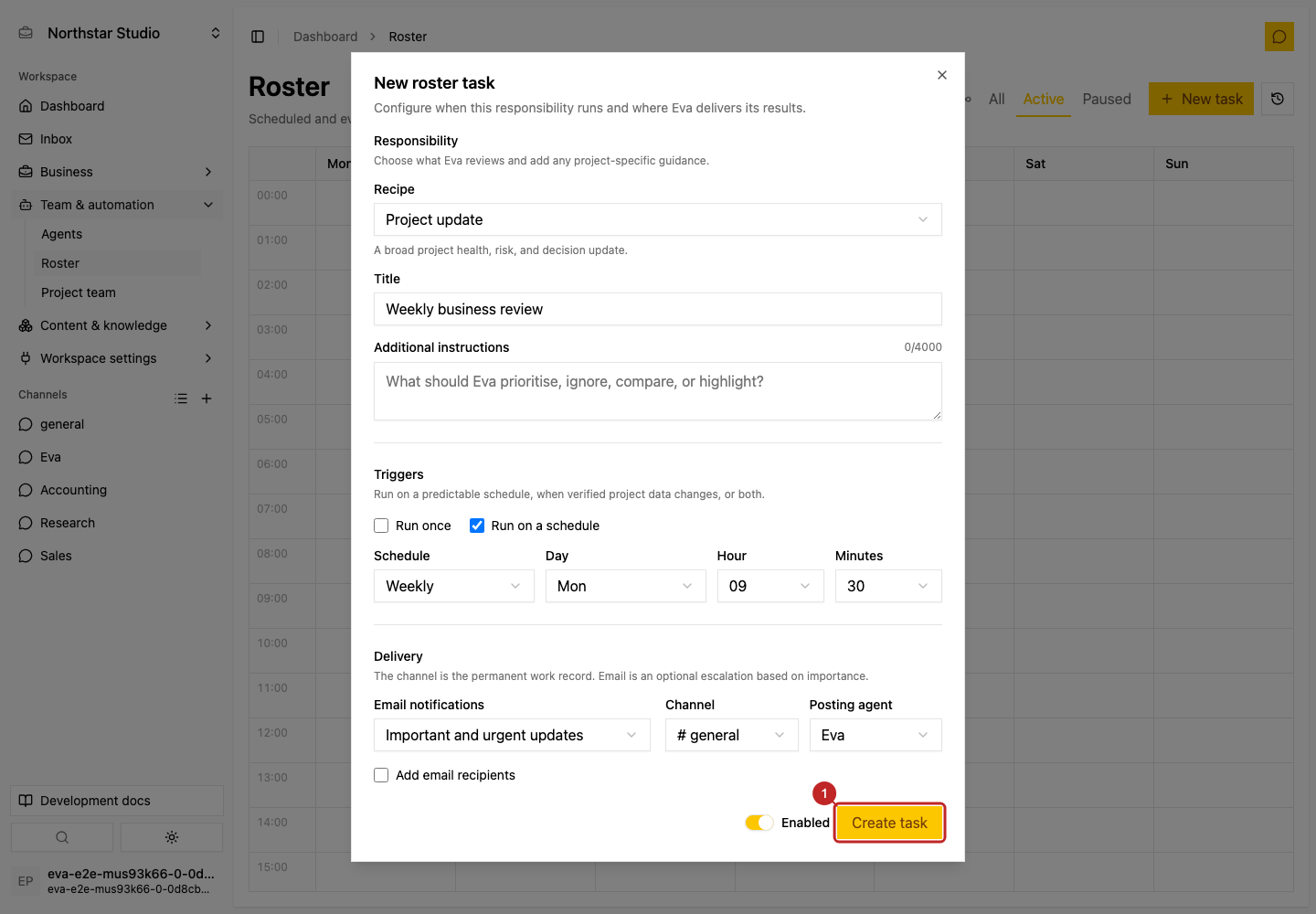Open the Posting agent dropdown
This screenshot has height=914, width=1316.
tap(876, 735)
